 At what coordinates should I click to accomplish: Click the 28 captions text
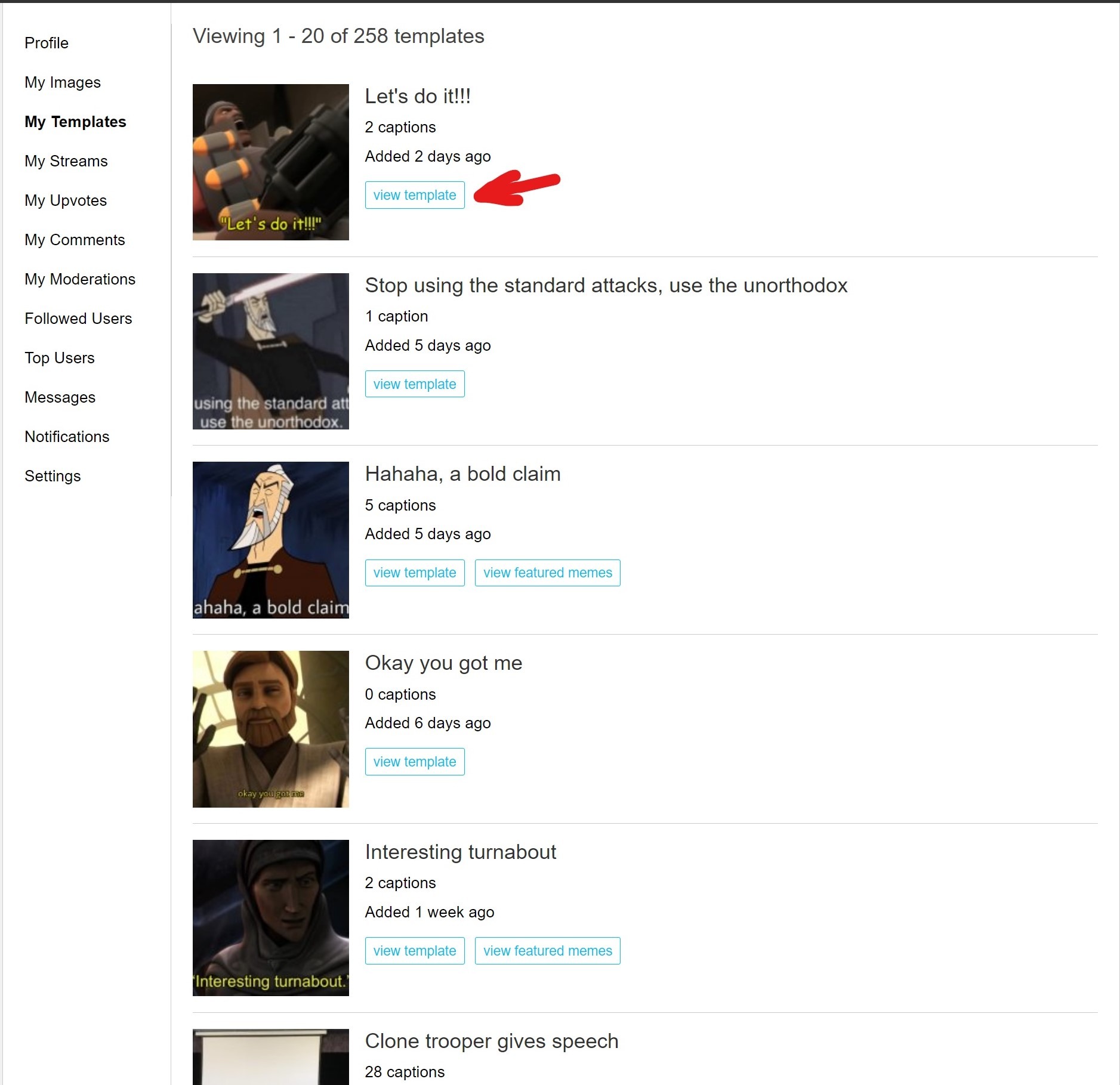coord(405,1072)
